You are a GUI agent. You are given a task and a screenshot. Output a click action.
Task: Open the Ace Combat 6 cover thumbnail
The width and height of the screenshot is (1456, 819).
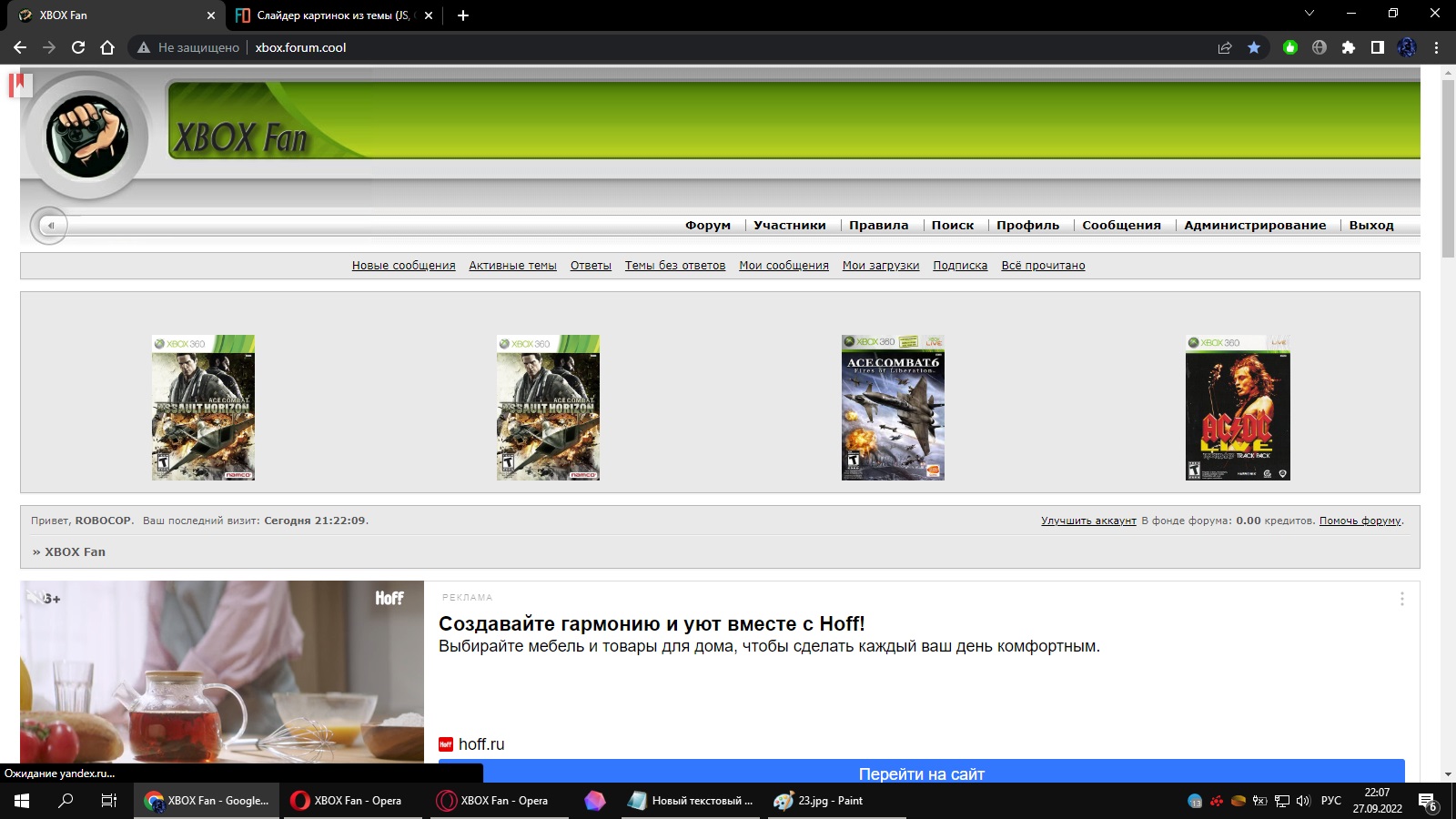(x=893, y=408)
